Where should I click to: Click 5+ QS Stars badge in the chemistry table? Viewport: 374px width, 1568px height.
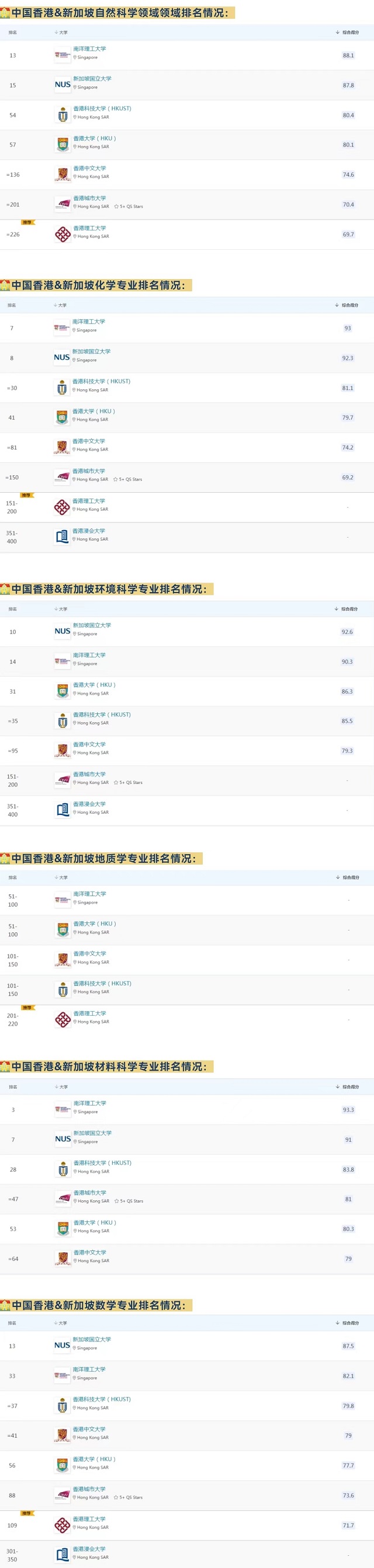click(128, 479)
